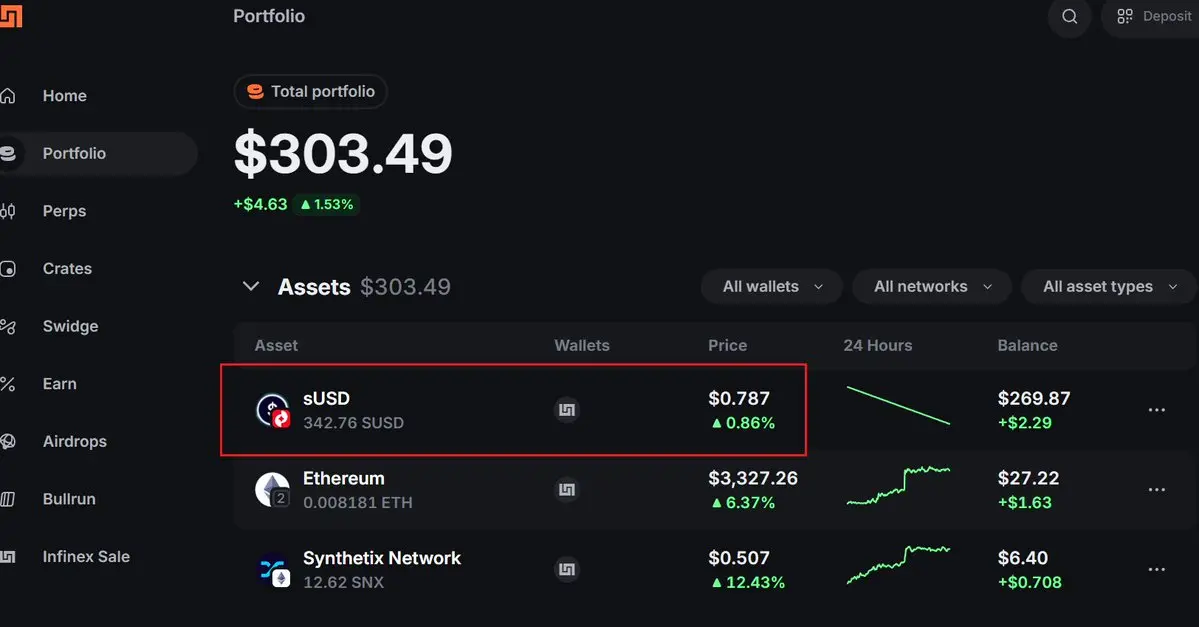
Task: Open search with the magnifier icon
Action: (x=1069, y=16)
